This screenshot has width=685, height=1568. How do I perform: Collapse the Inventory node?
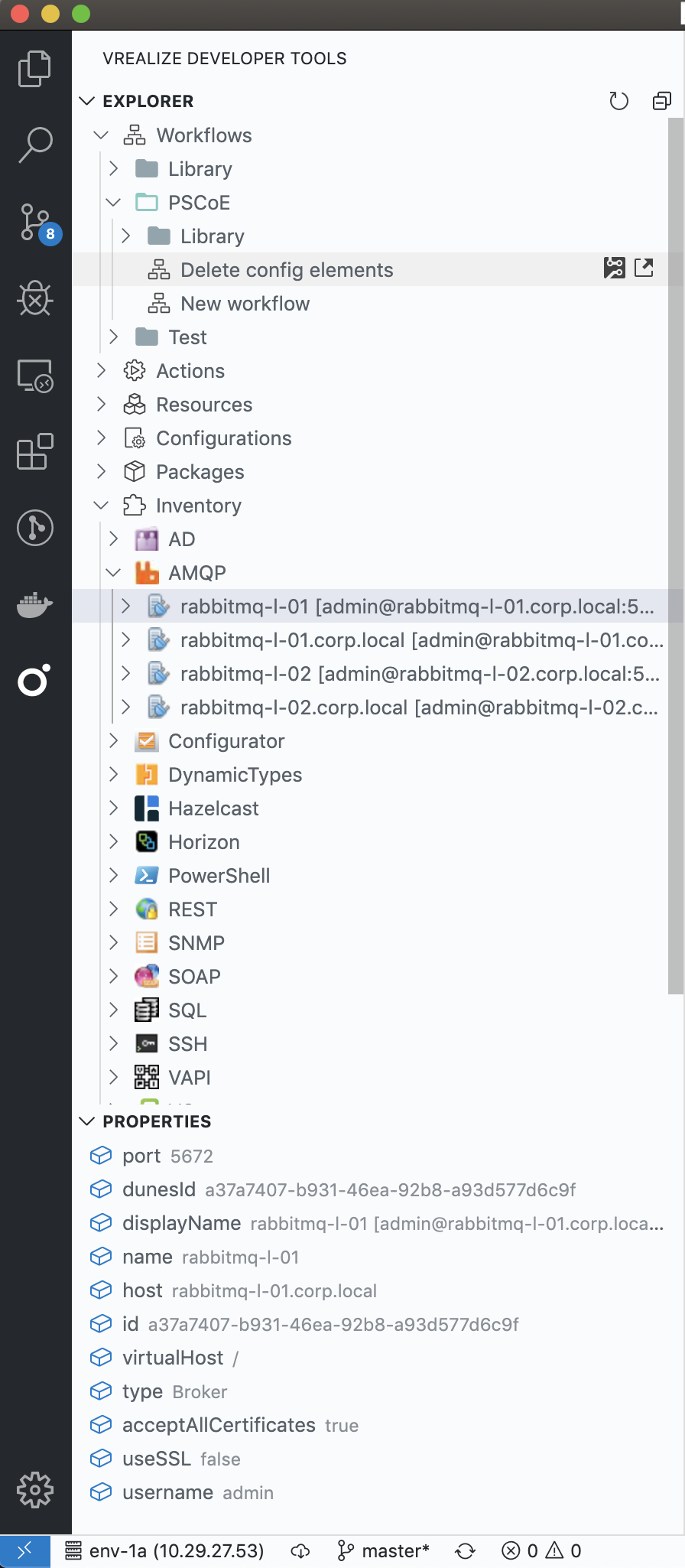[101, 506]
